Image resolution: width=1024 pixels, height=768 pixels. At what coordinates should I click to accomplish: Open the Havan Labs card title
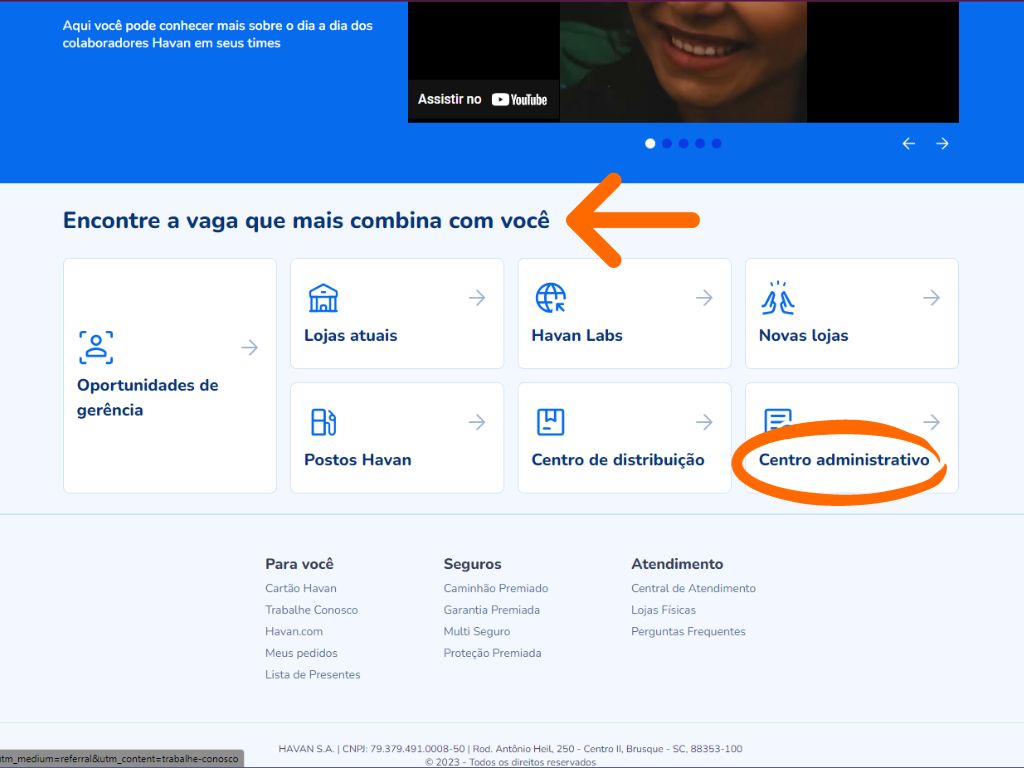point(577,336)
